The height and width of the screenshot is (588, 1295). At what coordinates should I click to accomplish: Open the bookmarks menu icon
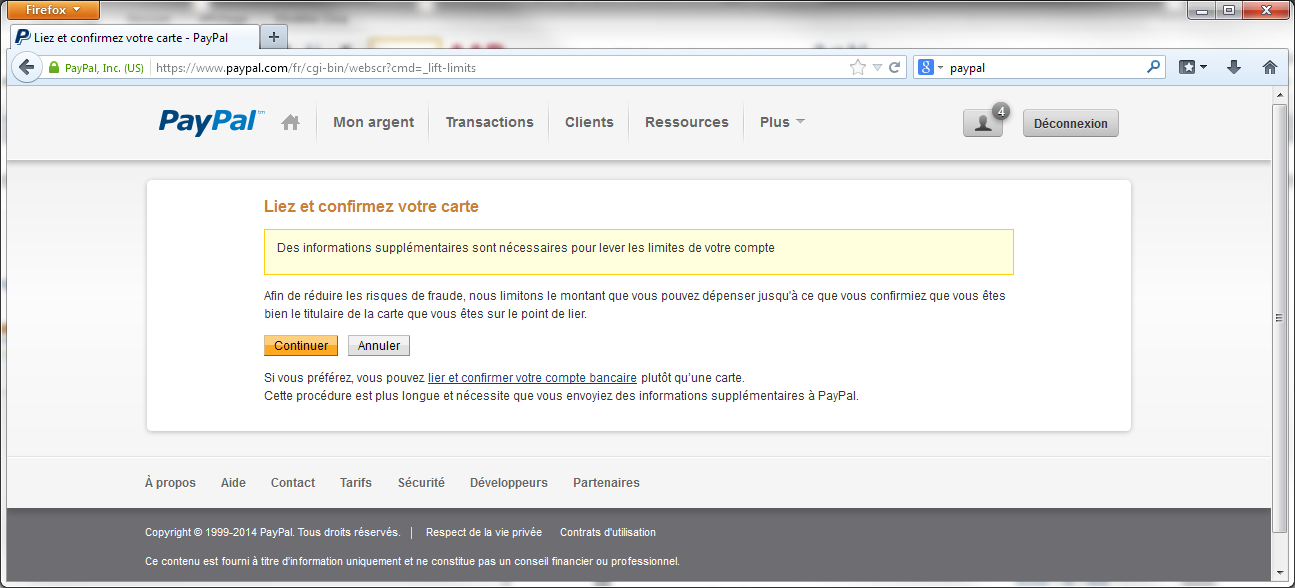point(1192,68)
